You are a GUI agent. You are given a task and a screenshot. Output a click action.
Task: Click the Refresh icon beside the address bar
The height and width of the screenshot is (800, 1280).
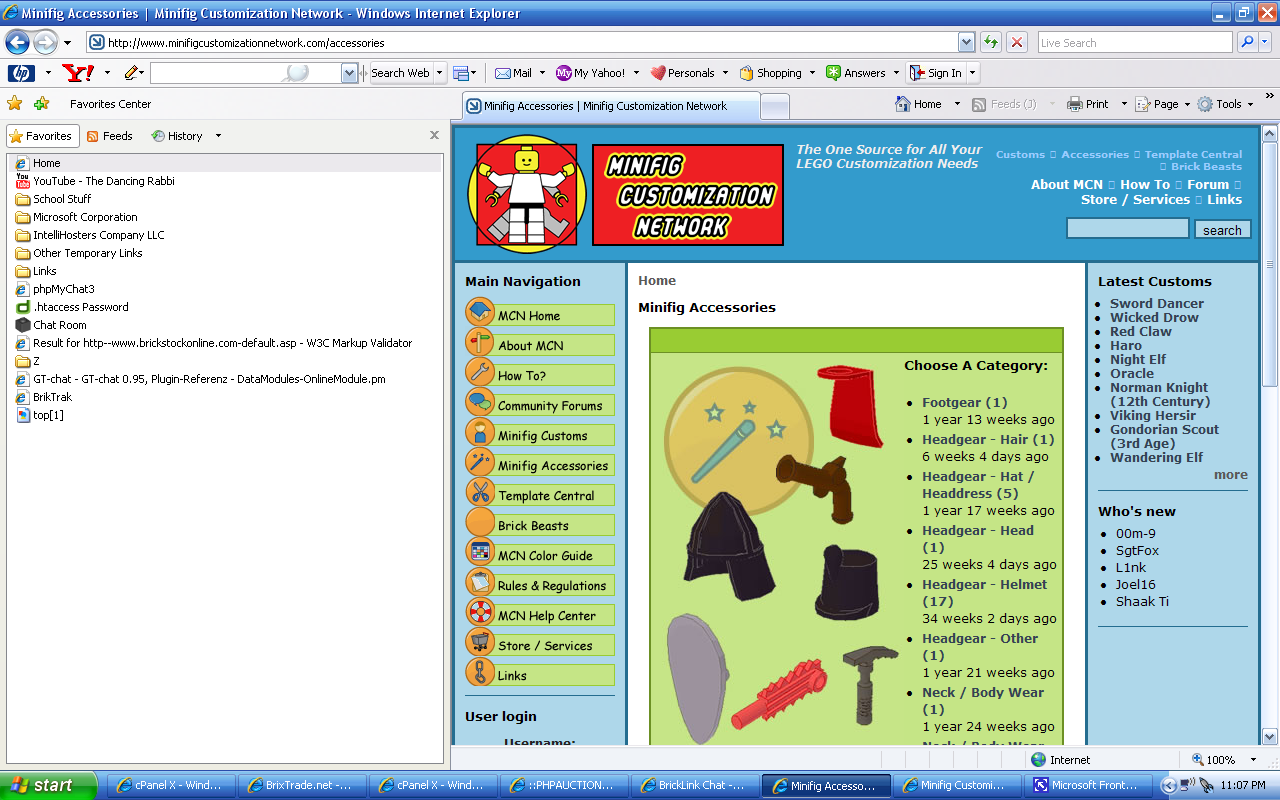[990, 42]
